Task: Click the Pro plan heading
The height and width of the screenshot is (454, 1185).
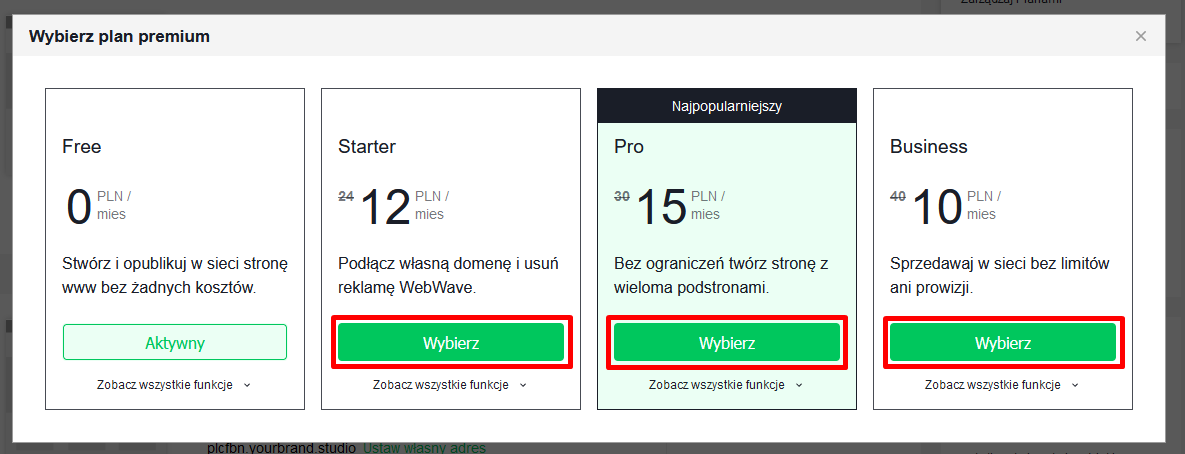Action: point(629,147)
